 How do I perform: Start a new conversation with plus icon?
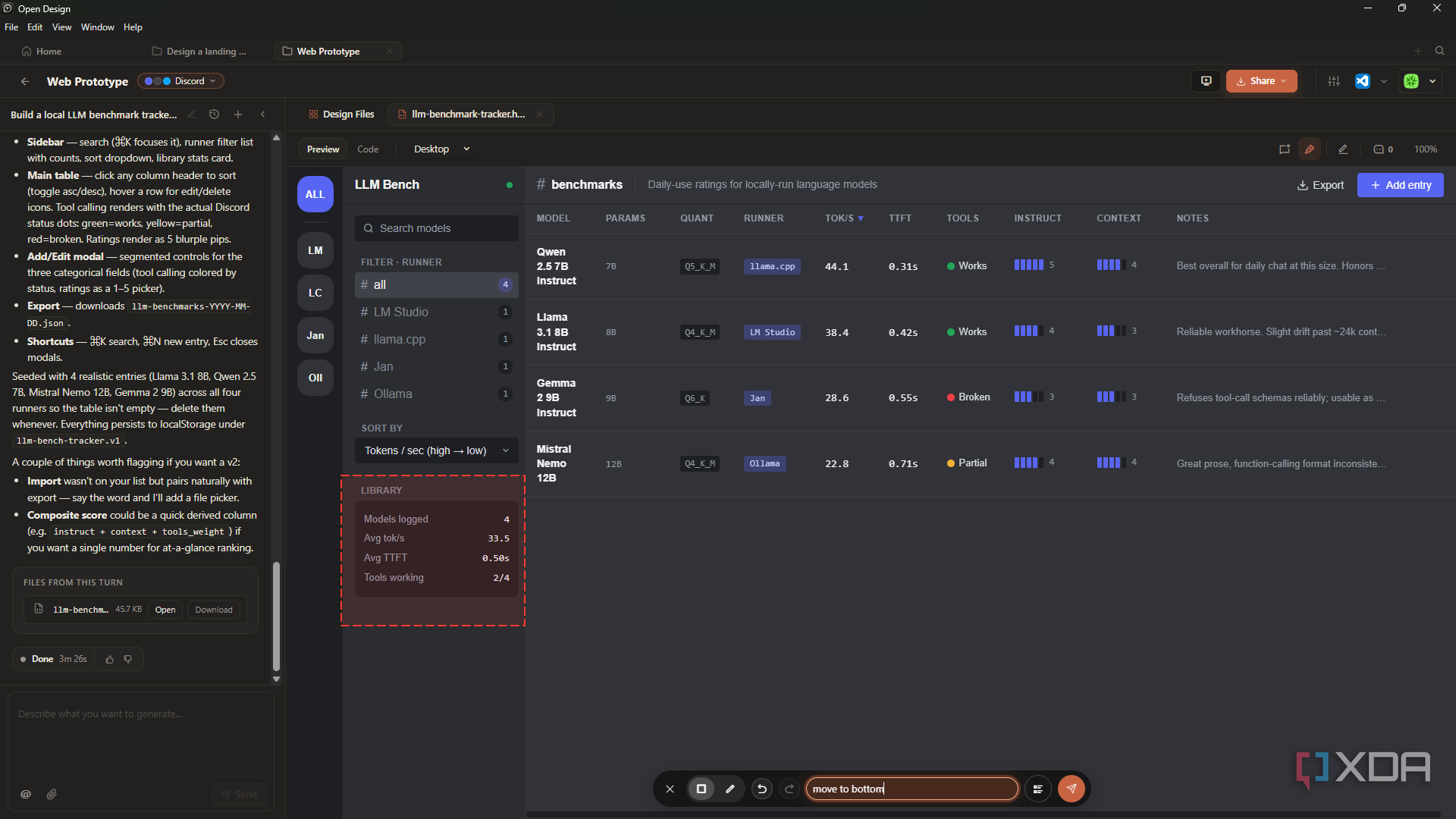pos(238,115)
